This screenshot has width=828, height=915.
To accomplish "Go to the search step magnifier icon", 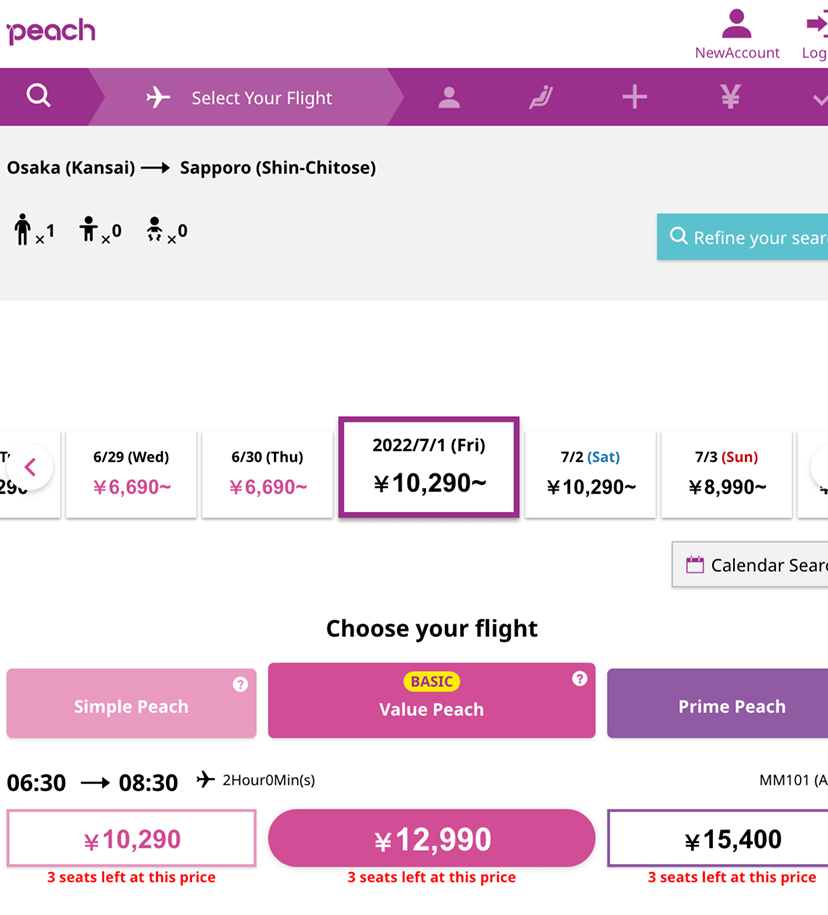I will pyautogui.click(x=39, y=96).
